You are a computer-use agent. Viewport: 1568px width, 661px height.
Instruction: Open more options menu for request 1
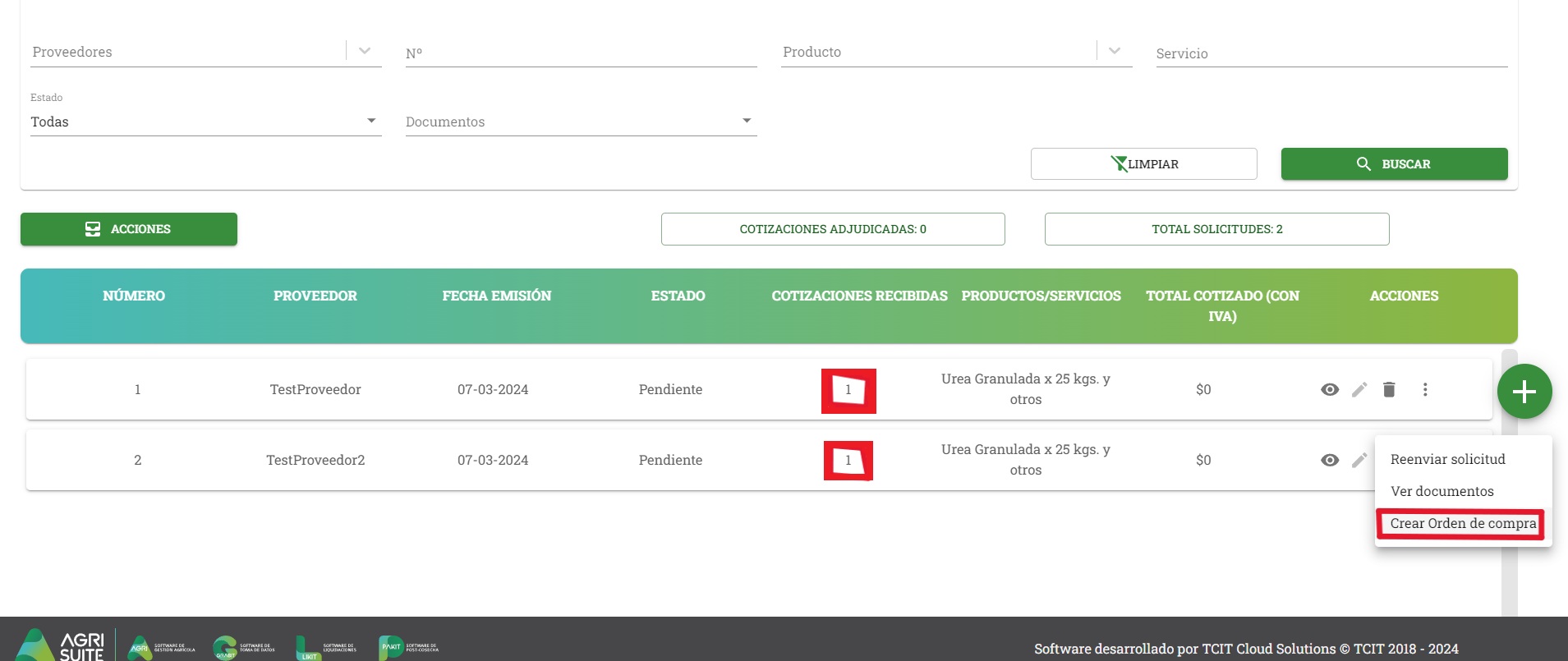point(1425,389)
